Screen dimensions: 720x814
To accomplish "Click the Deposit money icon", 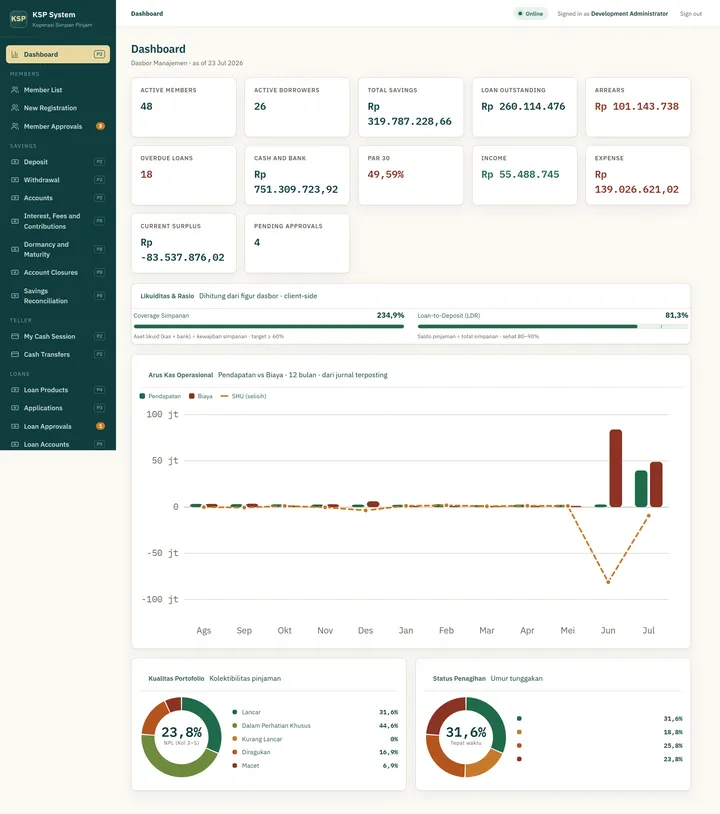I will coord(15,162).
